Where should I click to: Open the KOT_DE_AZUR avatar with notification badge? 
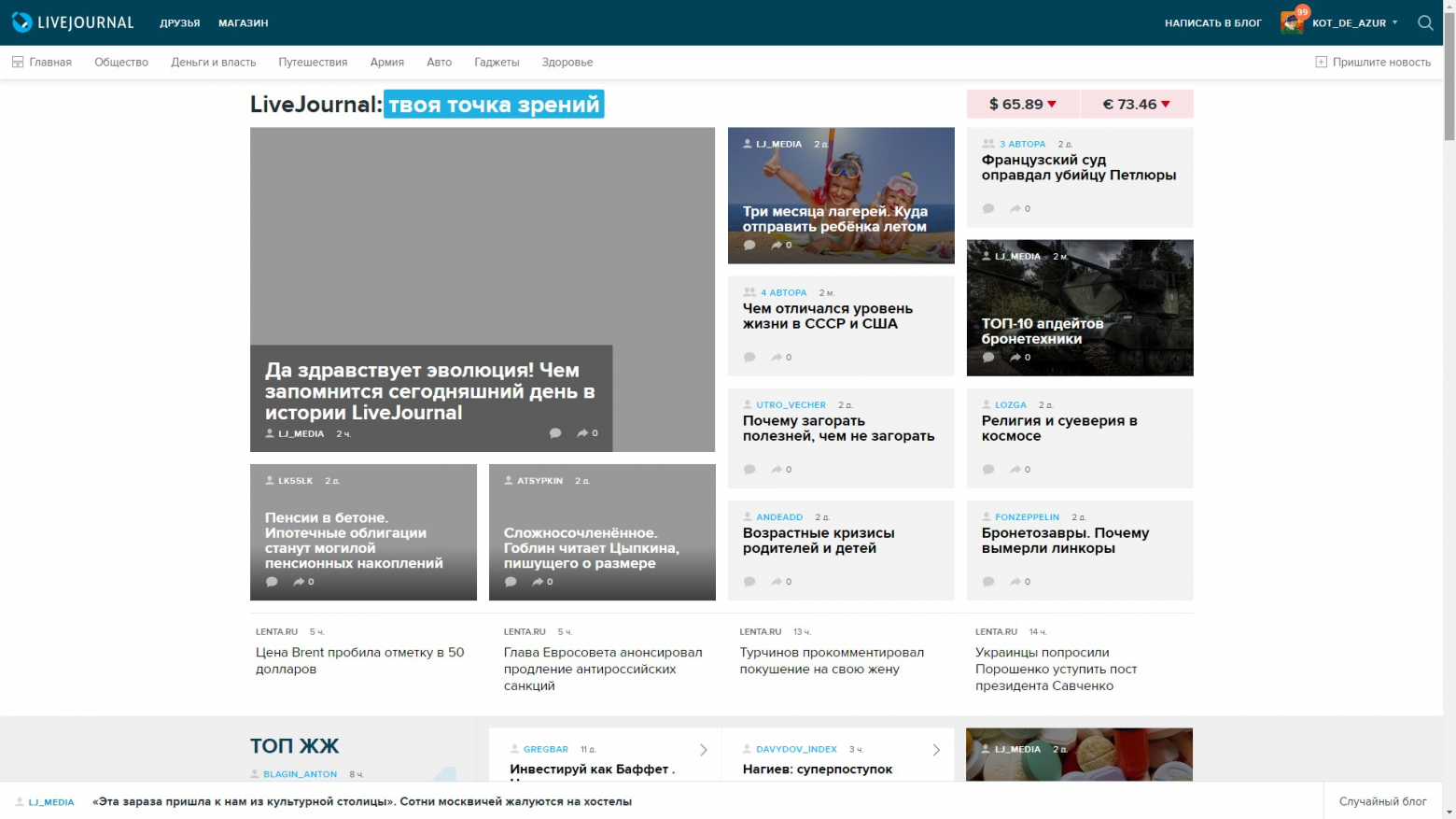[x=1293, y=21]
